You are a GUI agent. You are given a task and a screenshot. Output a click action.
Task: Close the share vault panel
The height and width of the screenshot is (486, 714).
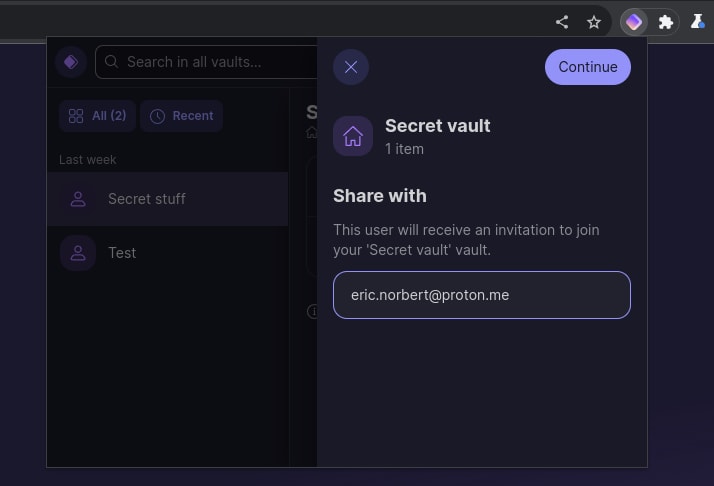[x=351, y=67]
